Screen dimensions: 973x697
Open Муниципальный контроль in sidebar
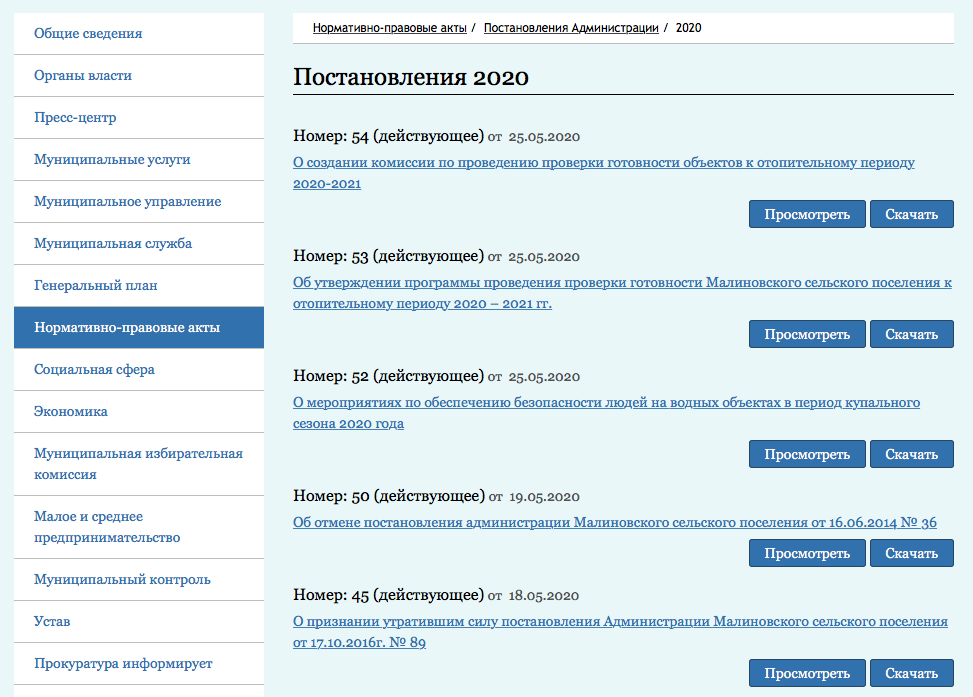click(x=139, y=580)
